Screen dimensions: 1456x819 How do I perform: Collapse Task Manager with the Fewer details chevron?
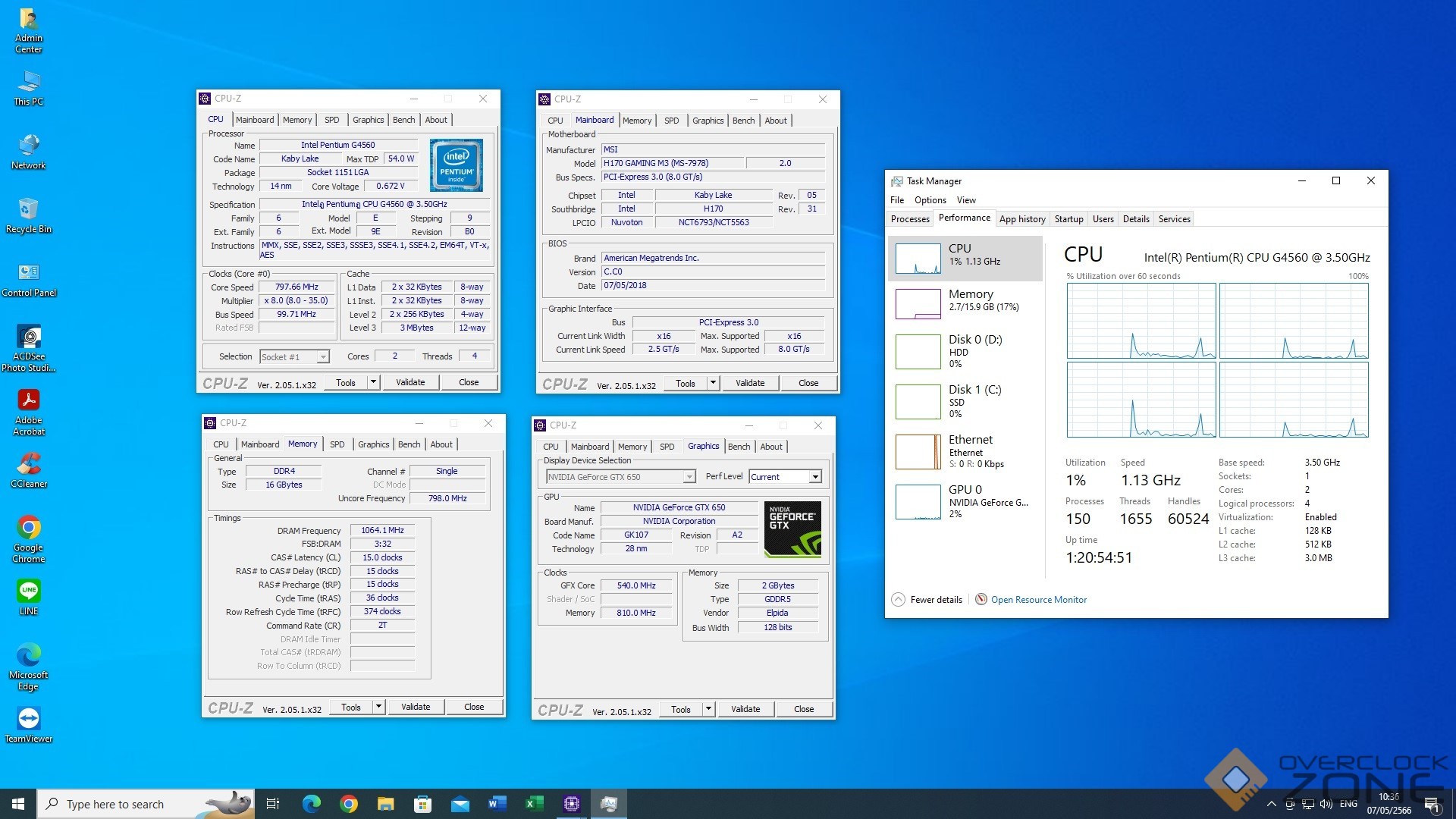(898, 600)
